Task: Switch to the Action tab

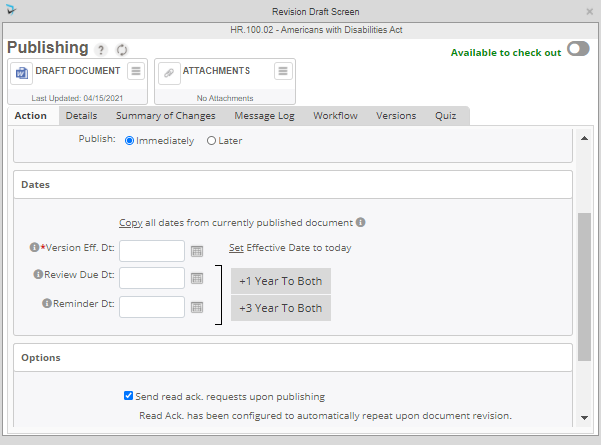Action: tap(31, 116)
